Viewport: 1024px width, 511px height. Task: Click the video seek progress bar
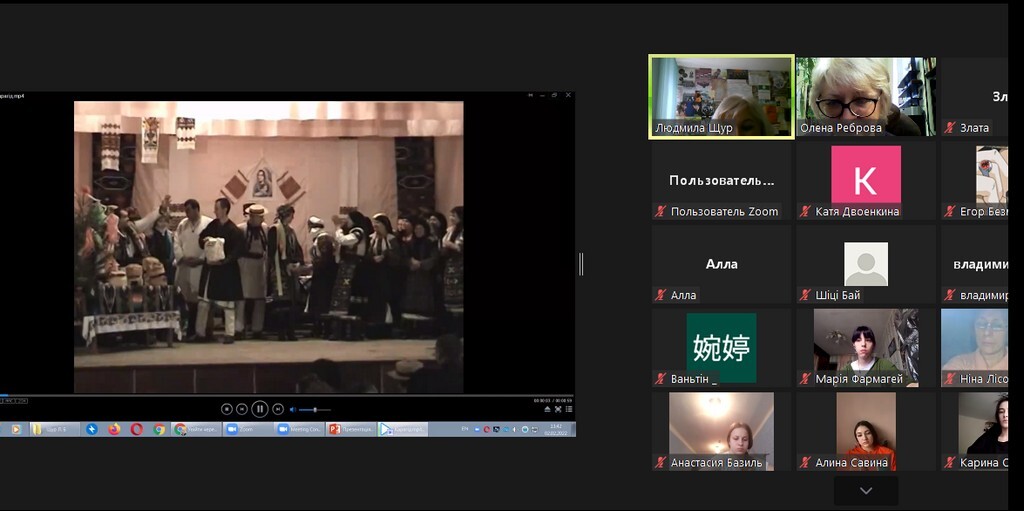[287, 395]
